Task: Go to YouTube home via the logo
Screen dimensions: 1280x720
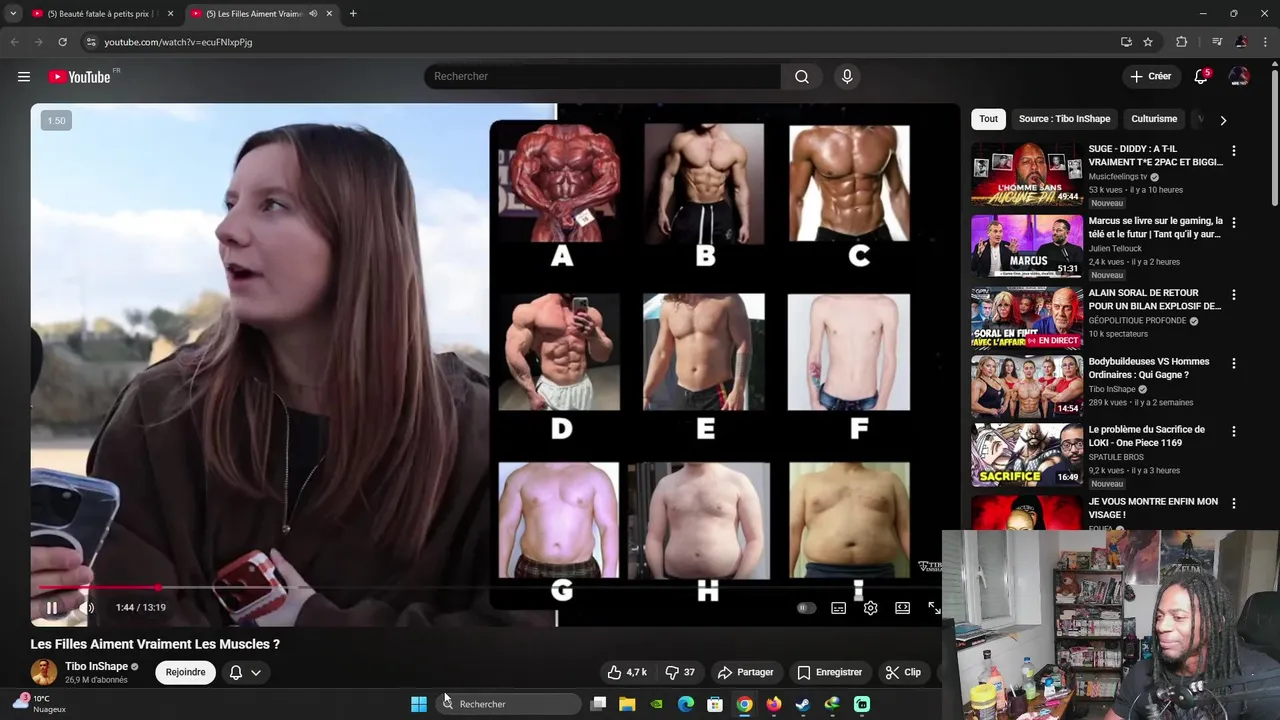Action: click(79, 77)
